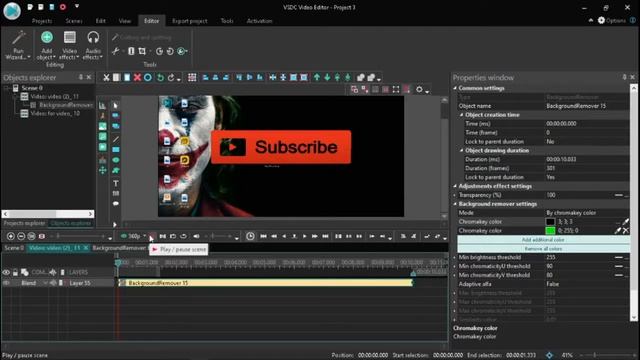
Task: Open the Audio effects menu
Action: [x=93, y=45]
